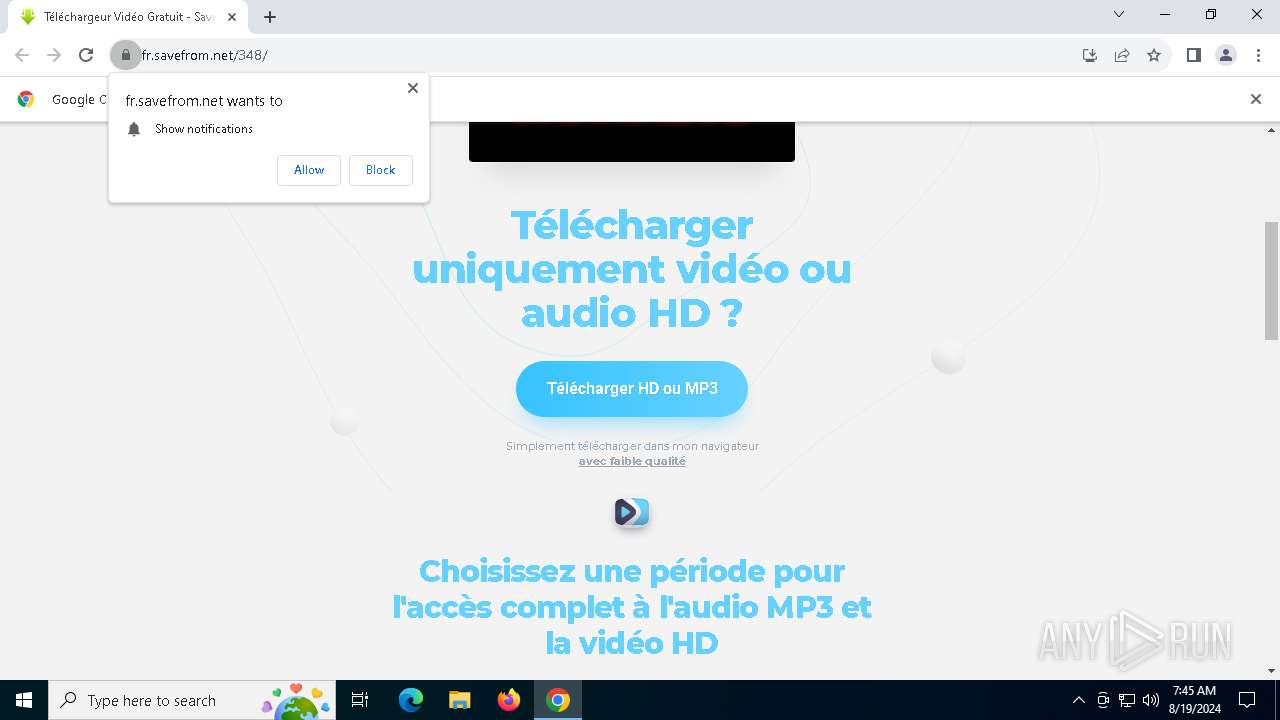Viewport: 1280px width, 720px height.
Task: Click the page vertical scrollbar thumb
Action: pyautogui.click(x=1272, y=281)
